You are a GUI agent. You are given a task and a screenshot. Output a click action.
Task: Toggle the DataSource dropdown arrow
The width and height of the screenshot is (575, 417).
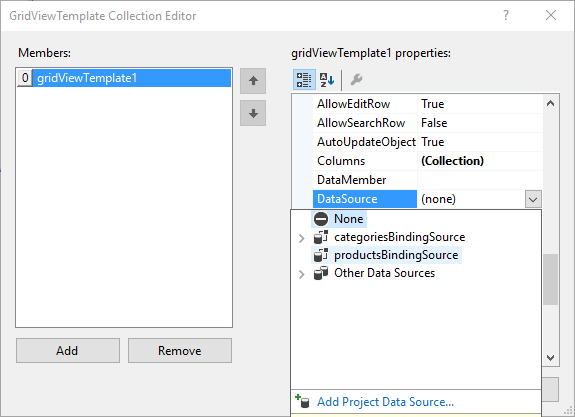click(x=533, y=199)
